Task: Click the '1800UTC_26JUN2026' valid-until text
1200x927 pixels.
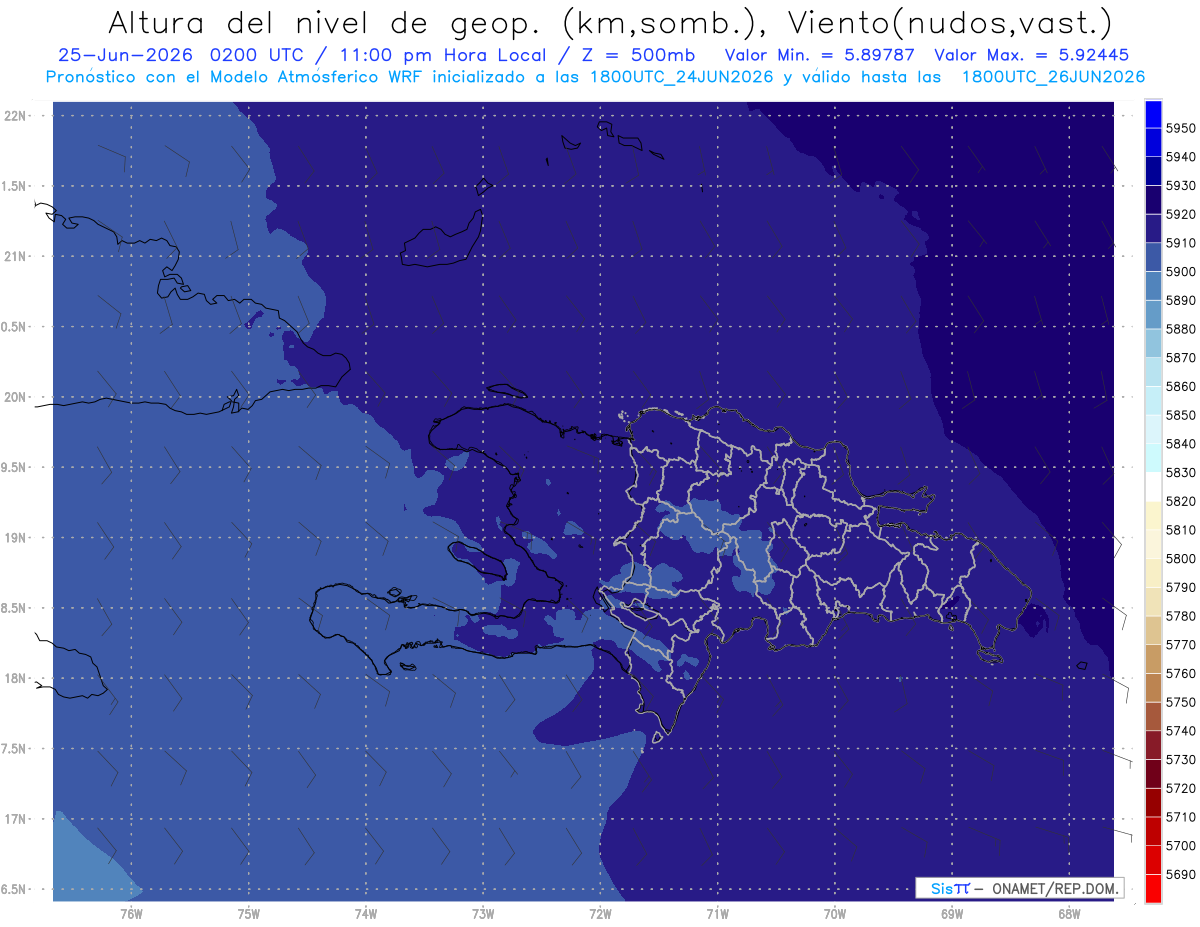Action: coord(1053,77)
